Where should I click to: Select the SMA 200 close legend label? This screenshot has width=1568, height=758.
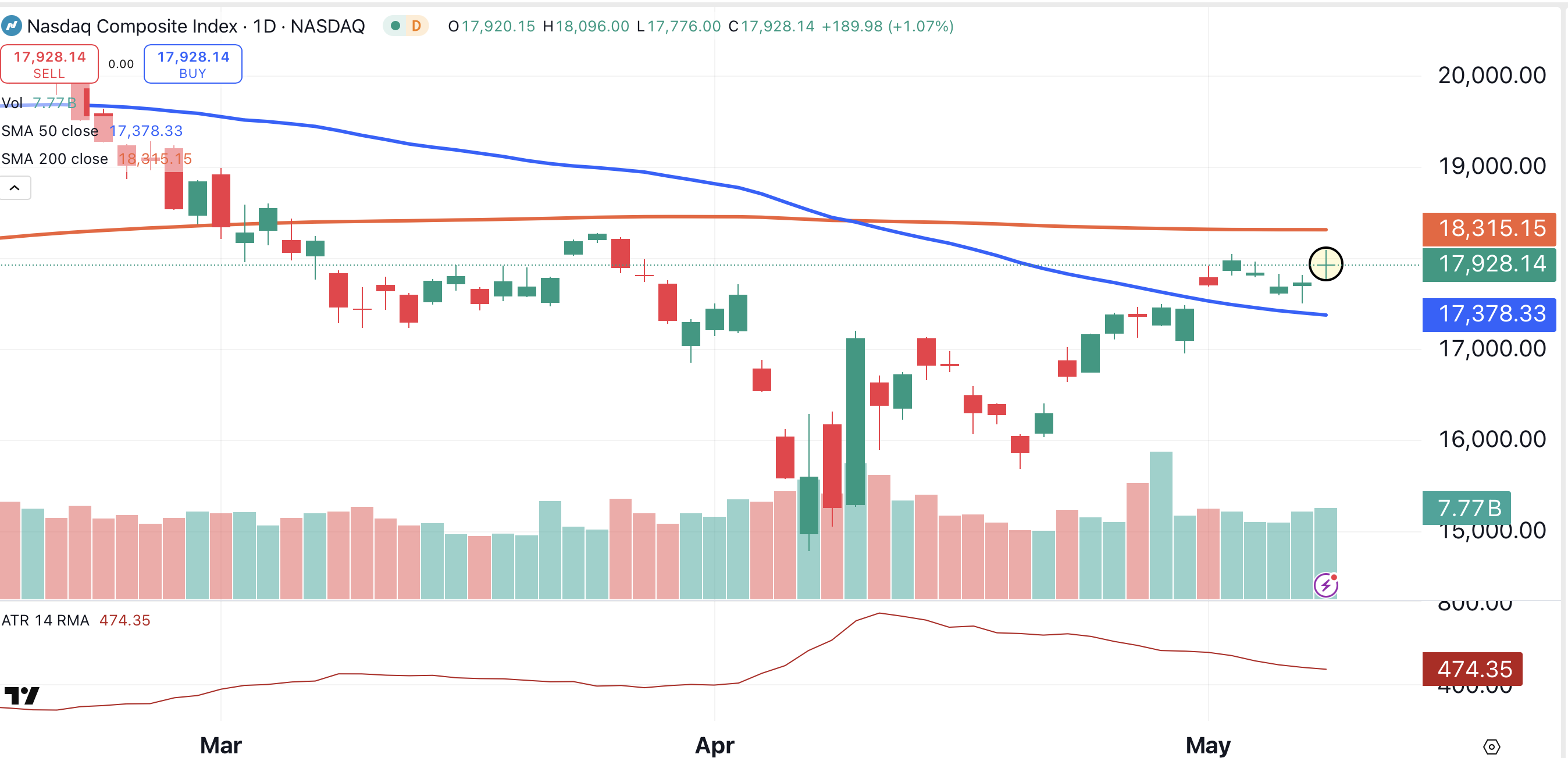(x=54, y=159)
